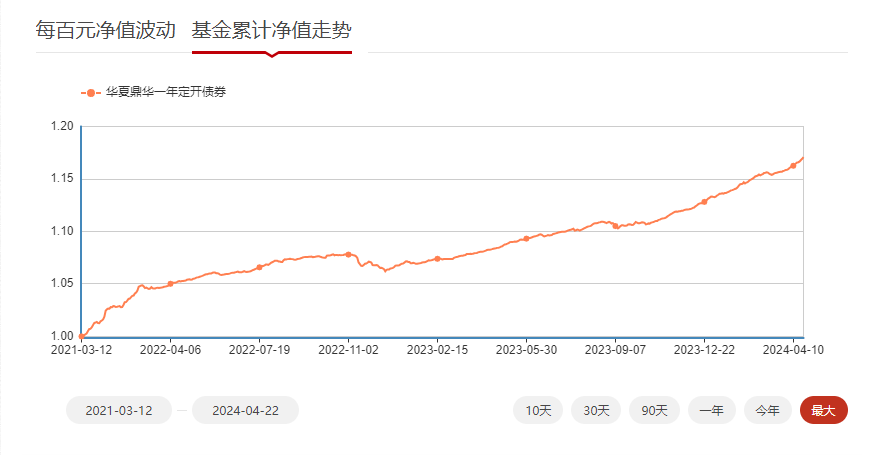Viewport: 872px width, 455px height.
Task: Click the data marker at 2023-12-22
Action: (704, 202)
